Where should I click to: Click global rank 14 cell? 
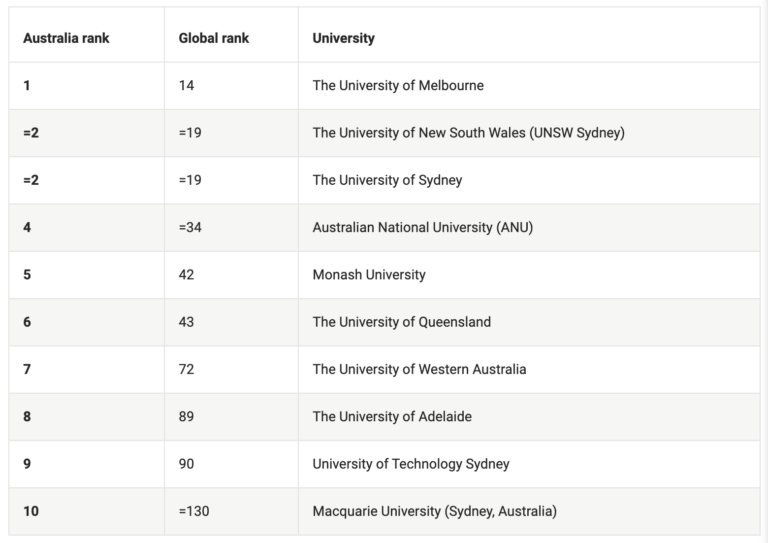187,86
